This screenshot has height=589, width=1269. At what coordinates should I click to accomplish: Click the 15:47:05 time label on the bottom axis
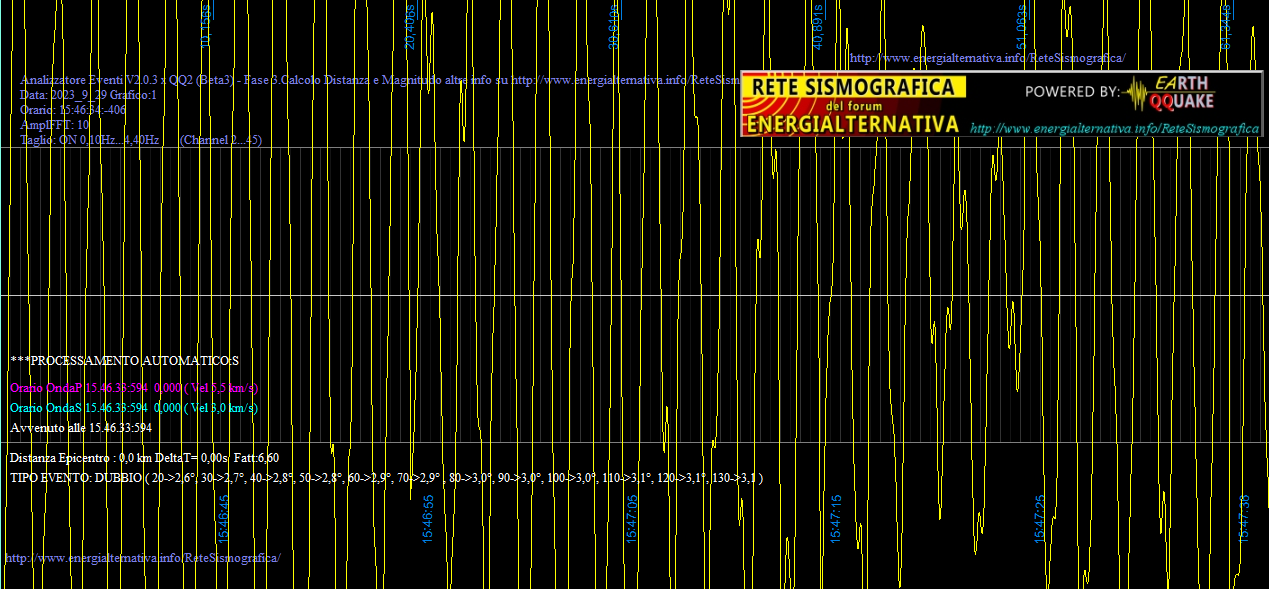click(632, 518)
